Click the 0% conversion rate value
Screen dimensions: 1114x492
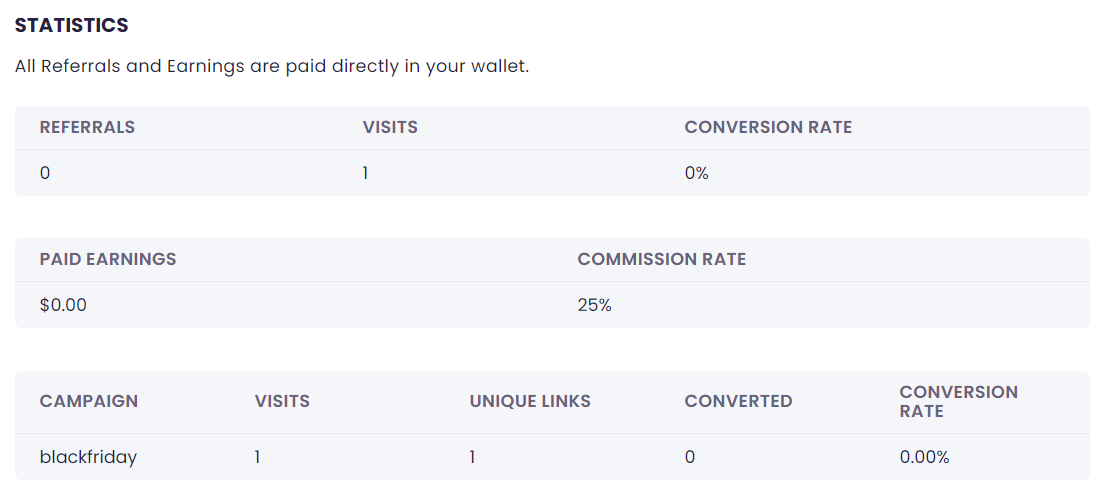coord(696,173)
